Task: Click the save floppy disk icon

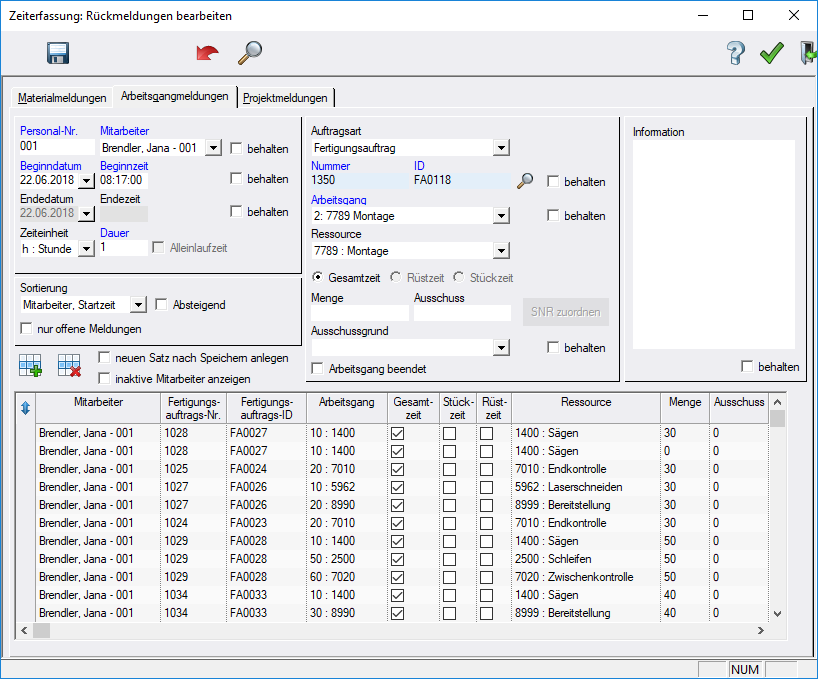Action: (57, 54)
